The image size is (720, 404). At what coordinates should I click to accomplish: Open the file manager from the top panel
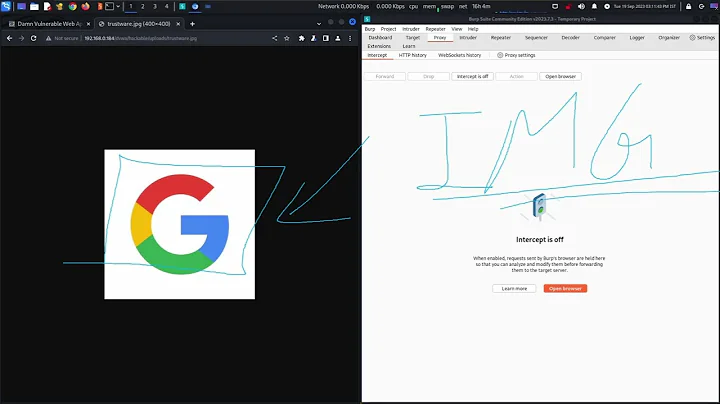tap(34, 6)
